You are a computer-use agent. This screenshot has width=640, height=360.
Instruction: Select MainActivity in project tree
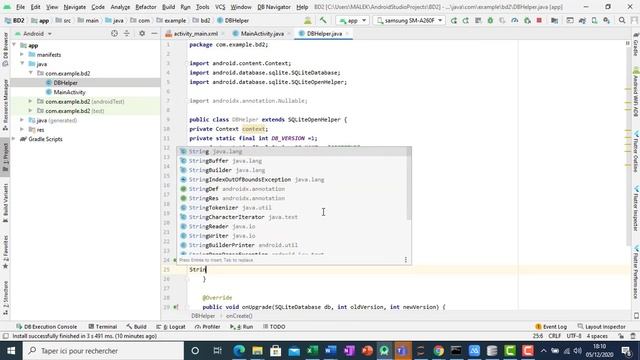69,92
